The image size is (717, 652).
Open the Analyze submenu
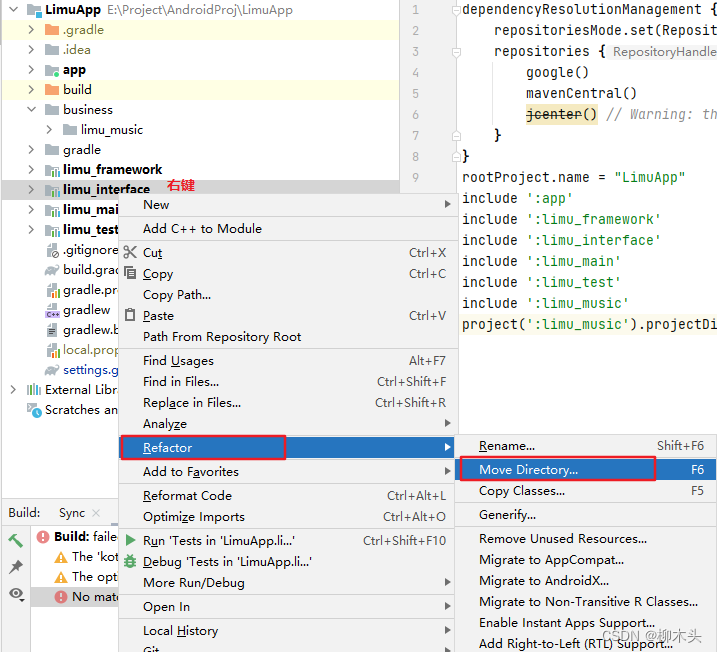point(289,424)
